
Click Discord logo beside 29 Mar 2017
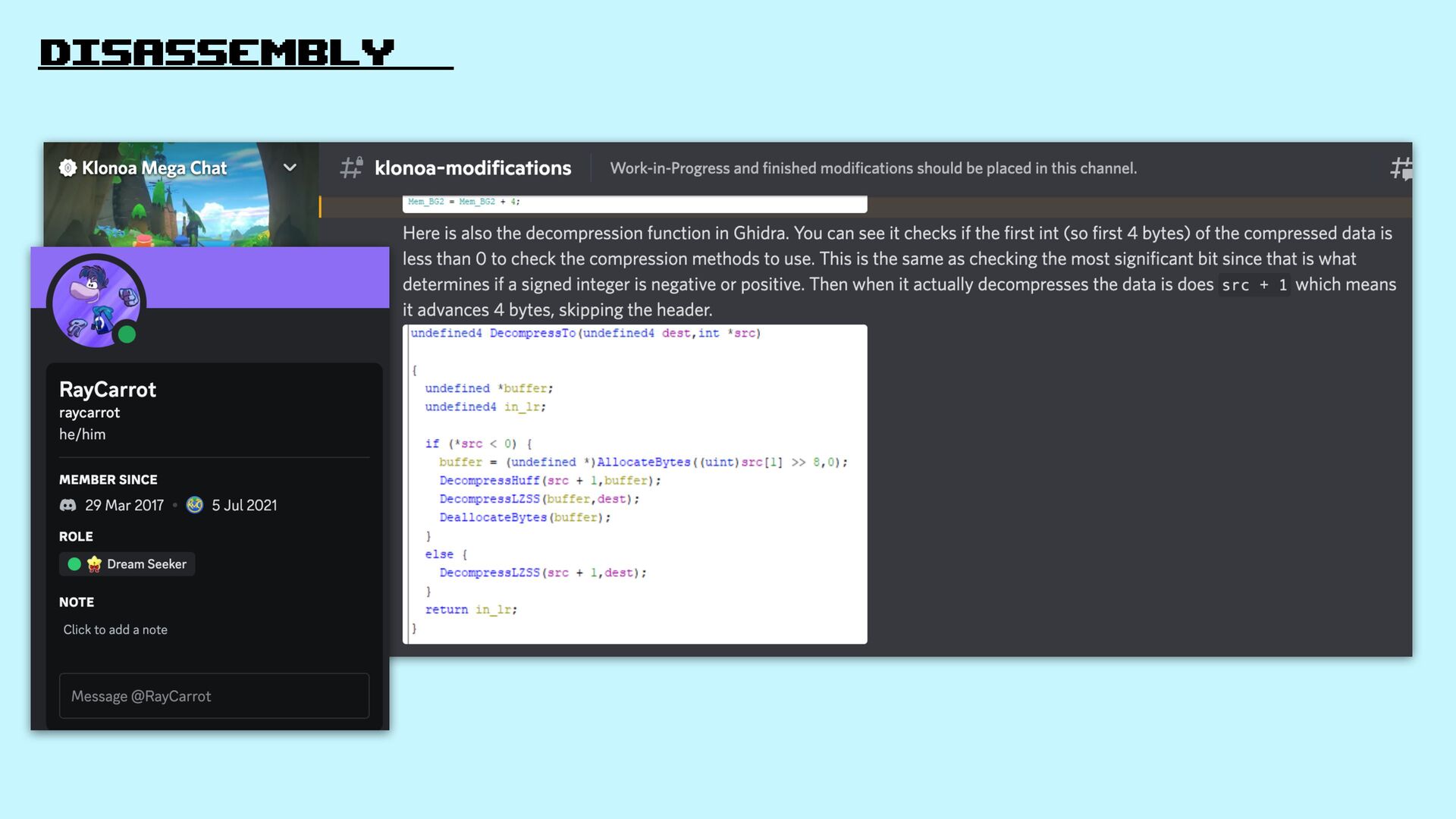click(x=68, y=505)
